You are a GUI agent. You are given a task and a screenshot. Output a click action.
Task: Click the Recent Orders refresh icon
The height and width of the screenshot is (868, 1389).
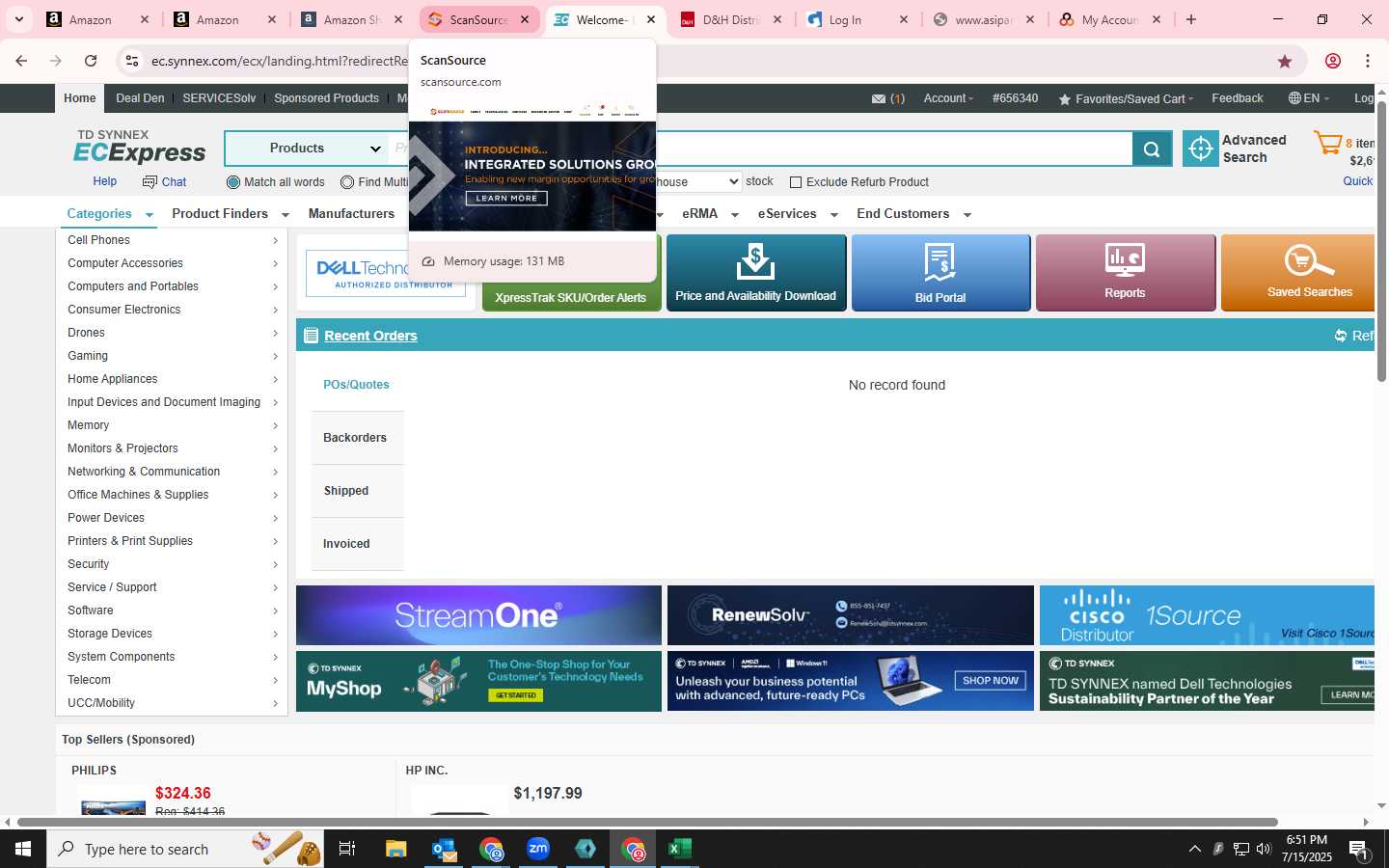click(x=1341, y=336)
